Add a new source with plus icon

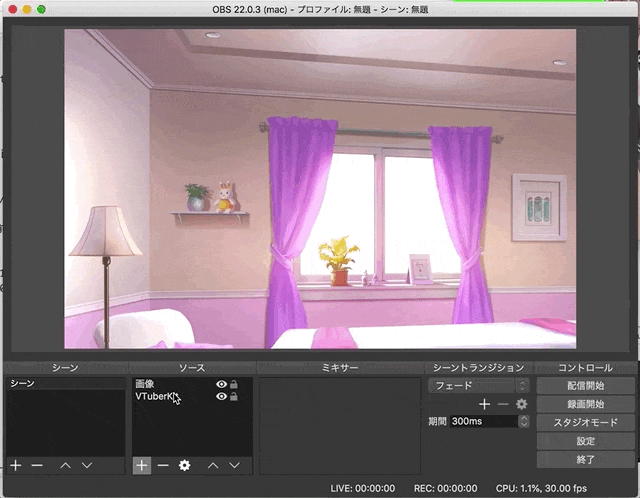142,465
